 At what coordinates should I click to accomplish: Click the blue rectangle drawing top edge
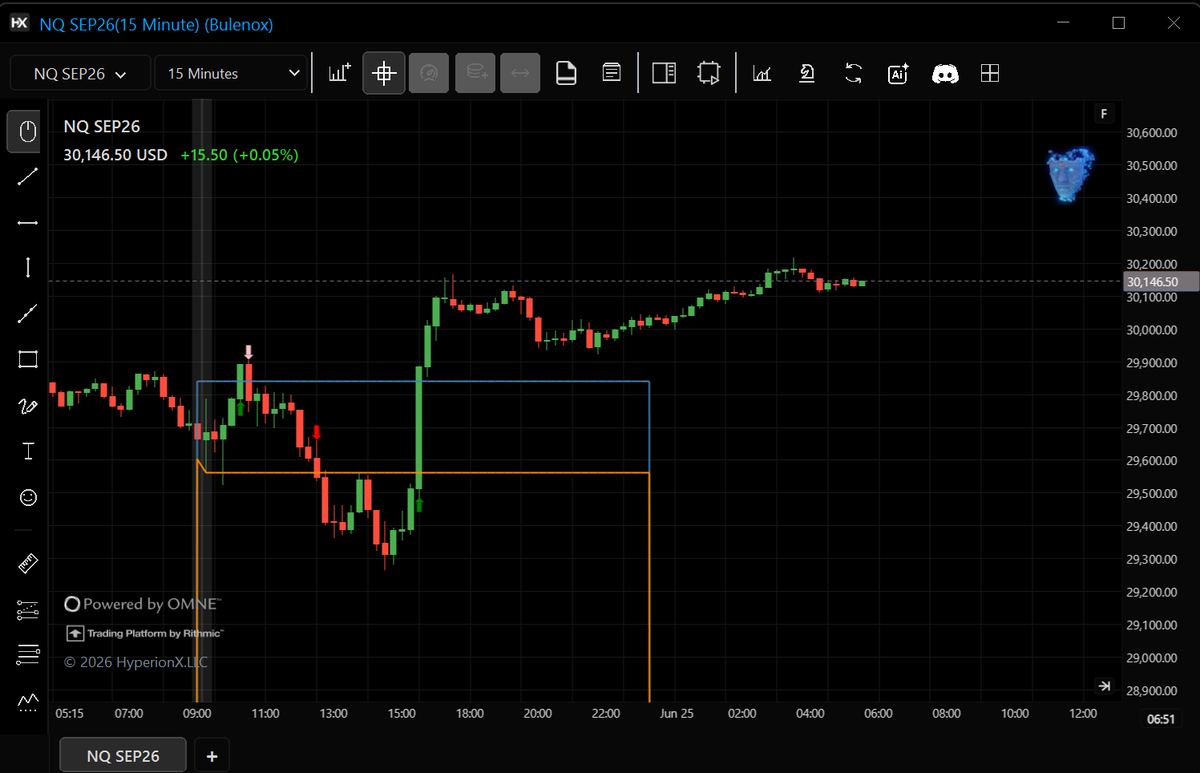(423, 382)
